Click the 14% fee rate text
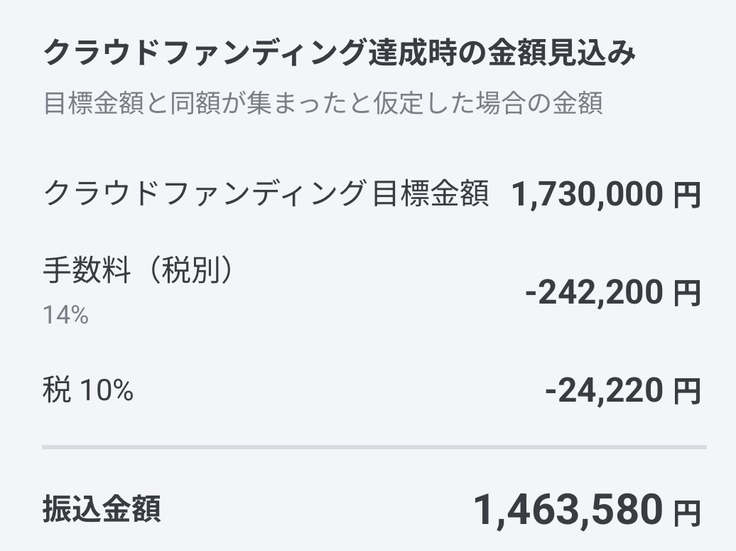This screenshot has height=551, width=736. (x=65, y=315)
